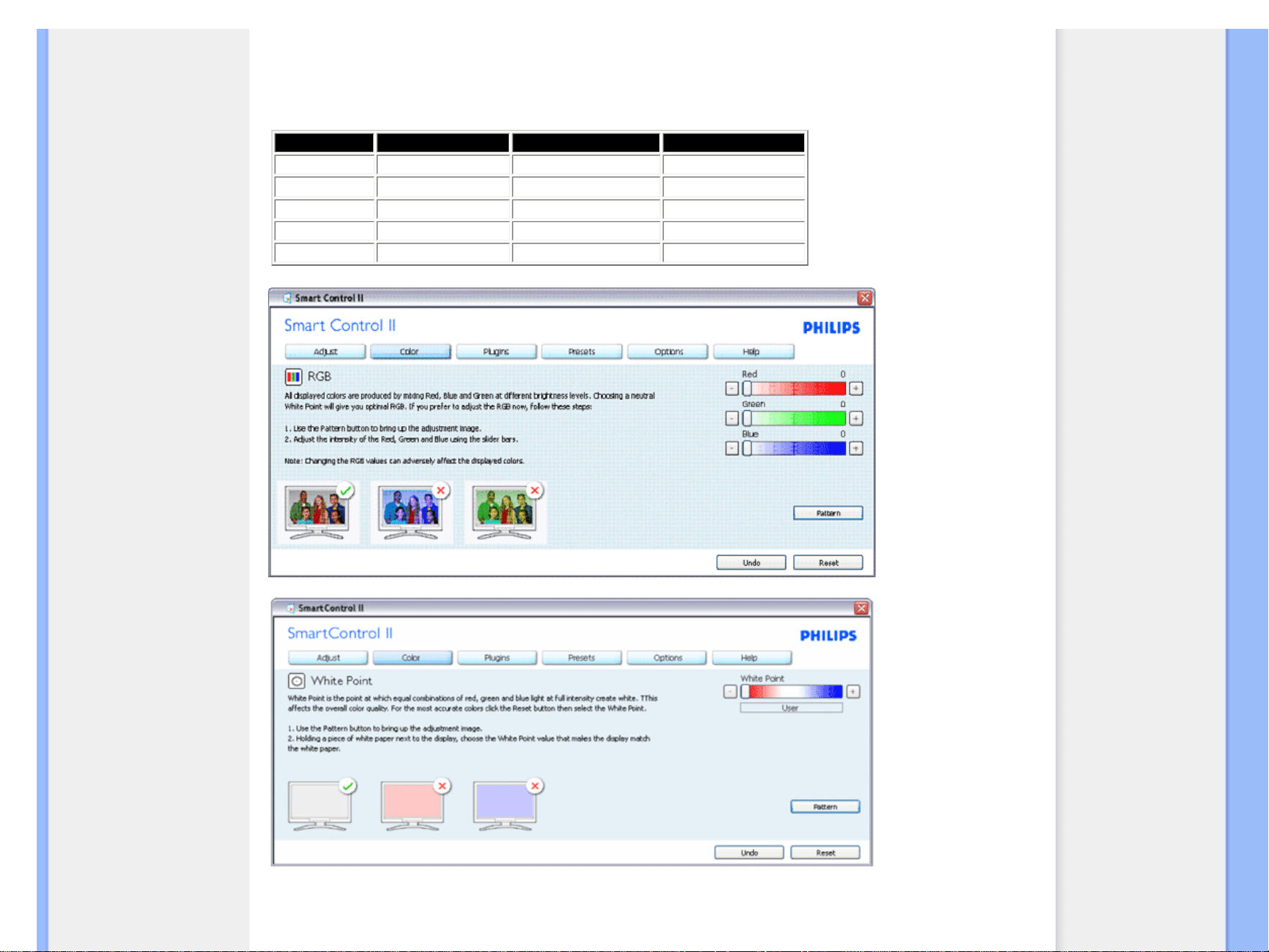The image size is (1269, 952).
Task: Click the RGB color bars icon
Action: click(293, 377)
